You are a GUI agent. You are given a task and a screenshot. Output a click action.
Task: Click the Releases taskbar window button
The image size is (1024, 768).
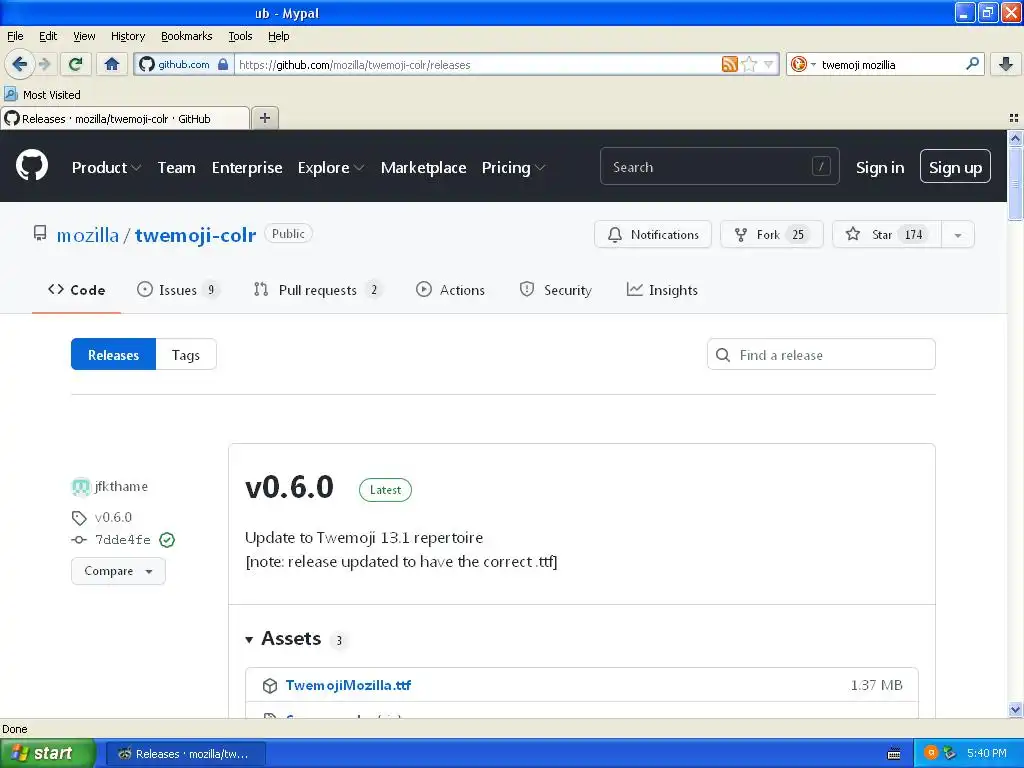[x=185, y=754]
